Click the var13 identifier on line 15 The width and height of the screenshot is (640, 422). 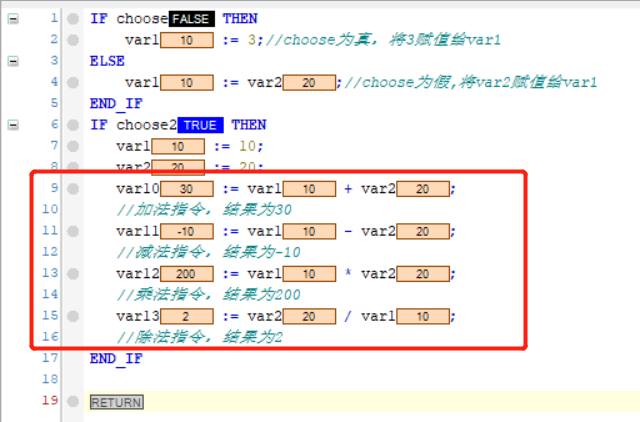click(138, 316)
